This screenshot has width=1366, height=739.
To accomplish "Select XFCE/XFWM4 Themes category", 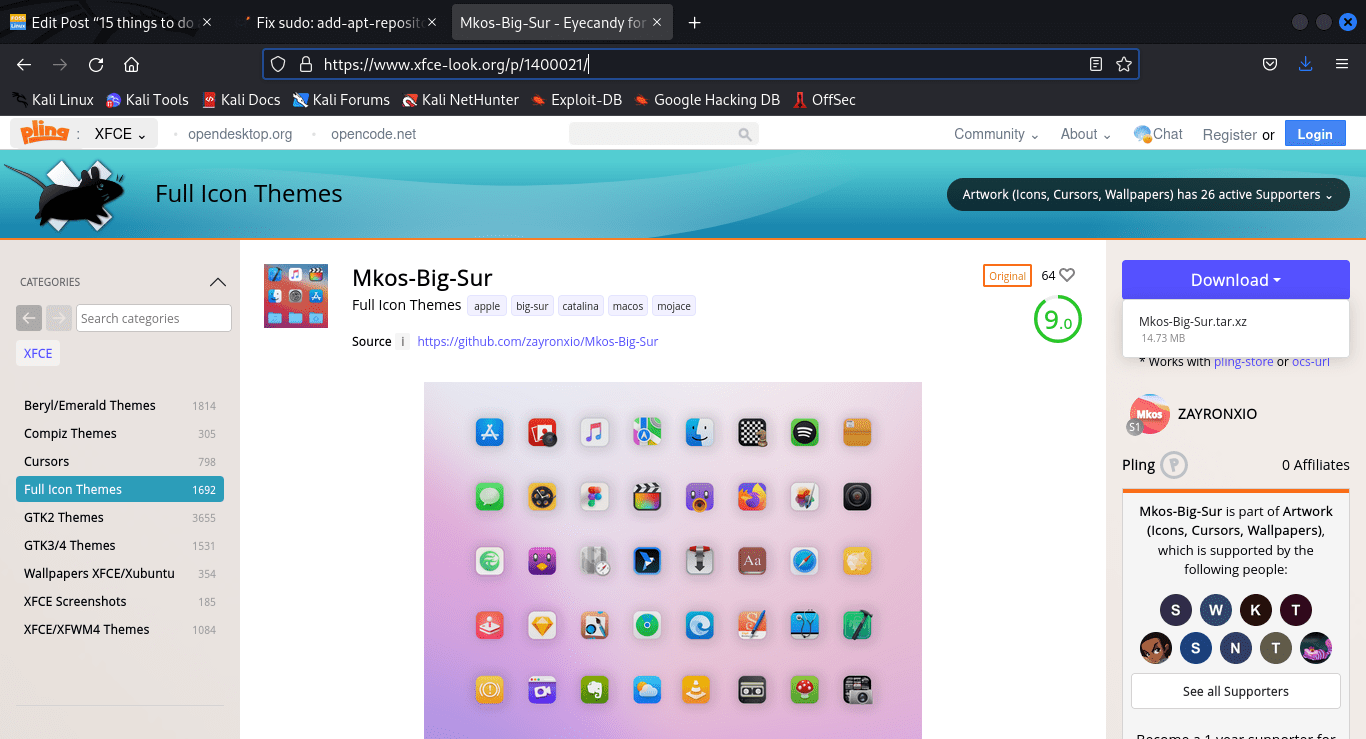I will [120, 629].
